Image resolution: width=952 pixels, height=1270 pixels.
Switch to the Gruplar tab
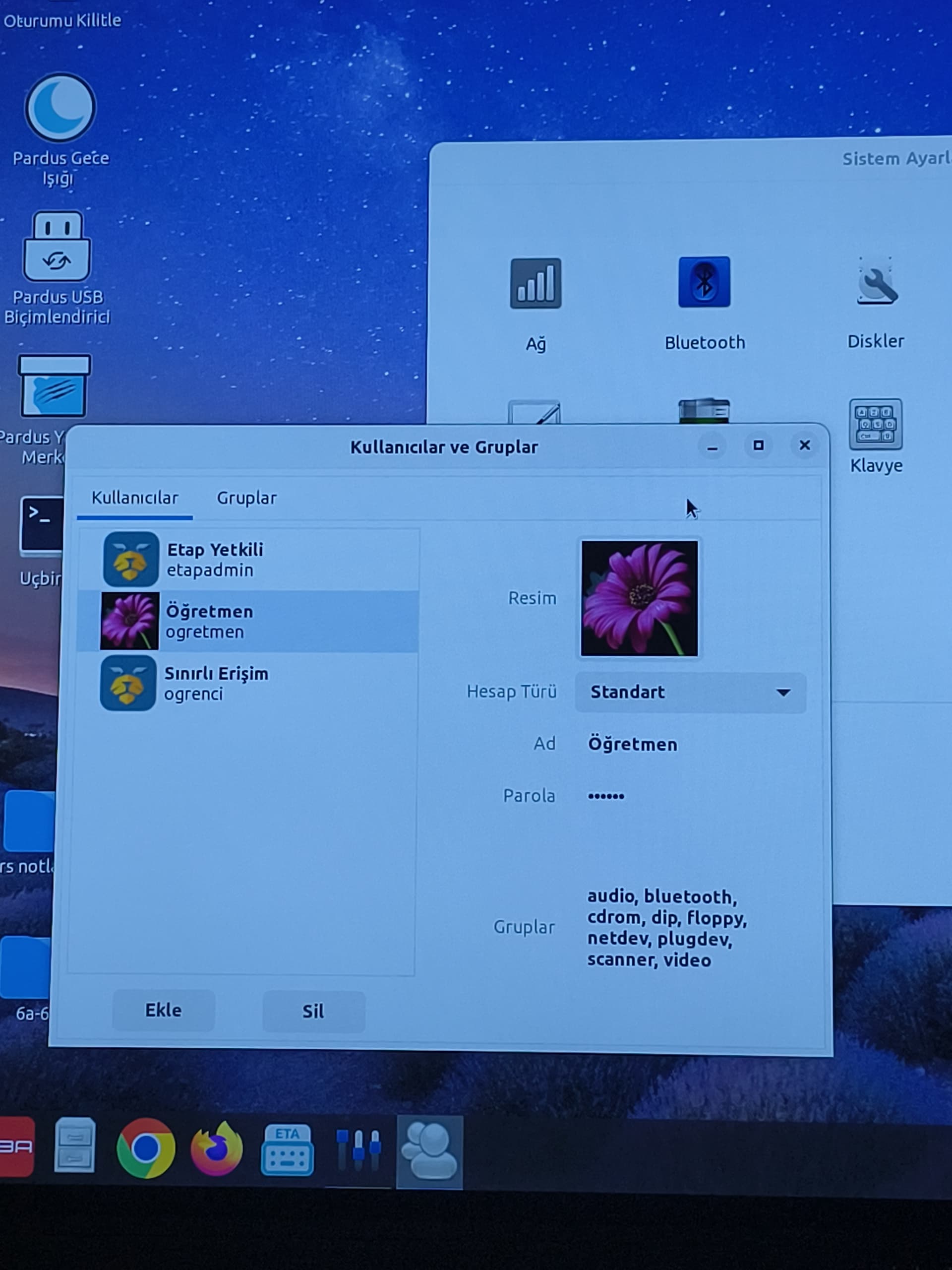pyautogui.click(x=246, y=498)
